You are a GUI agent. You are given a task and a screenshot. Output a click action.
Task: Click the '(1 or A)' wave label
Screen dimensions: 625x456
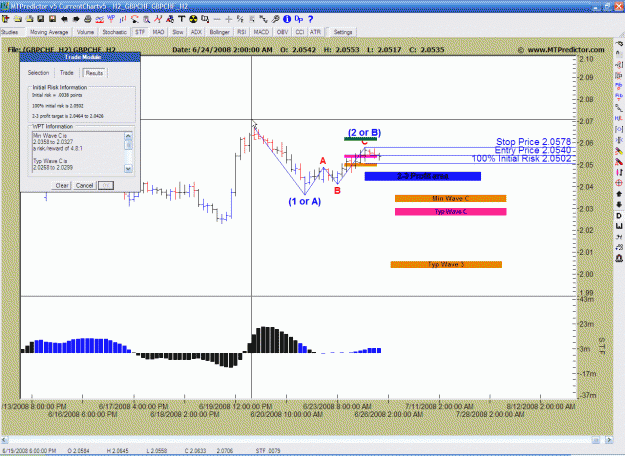pos(305,202)
